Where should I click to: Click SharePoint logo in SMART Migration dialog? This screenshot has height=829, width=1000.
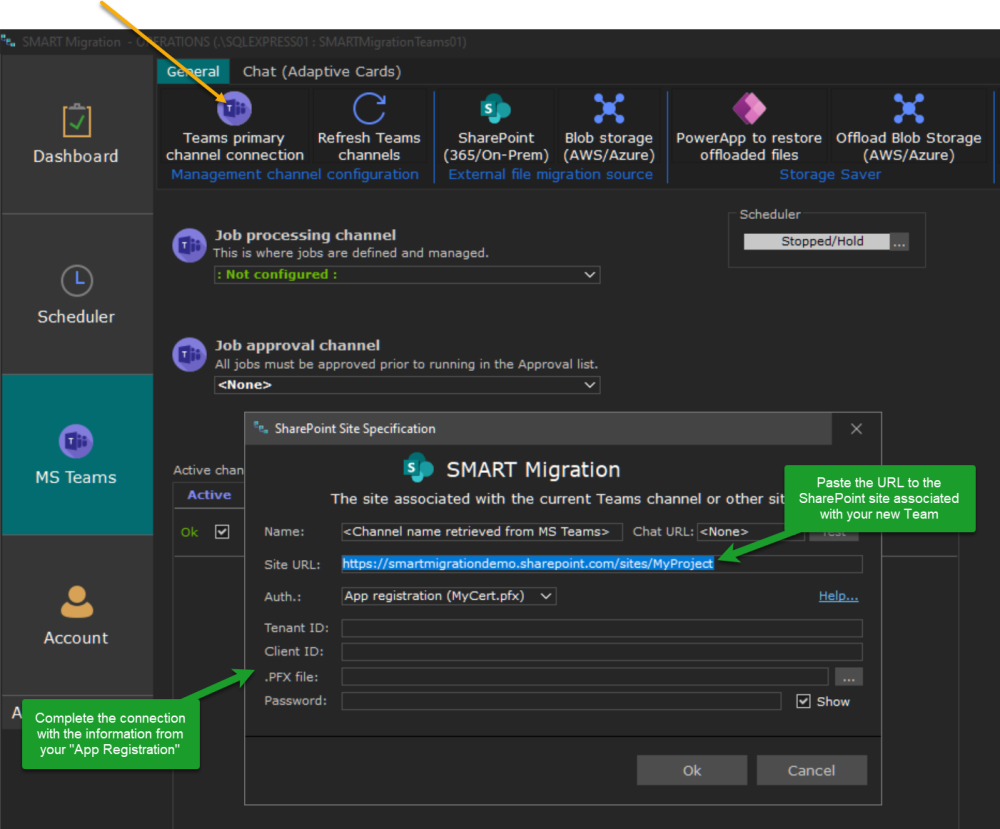418,469
